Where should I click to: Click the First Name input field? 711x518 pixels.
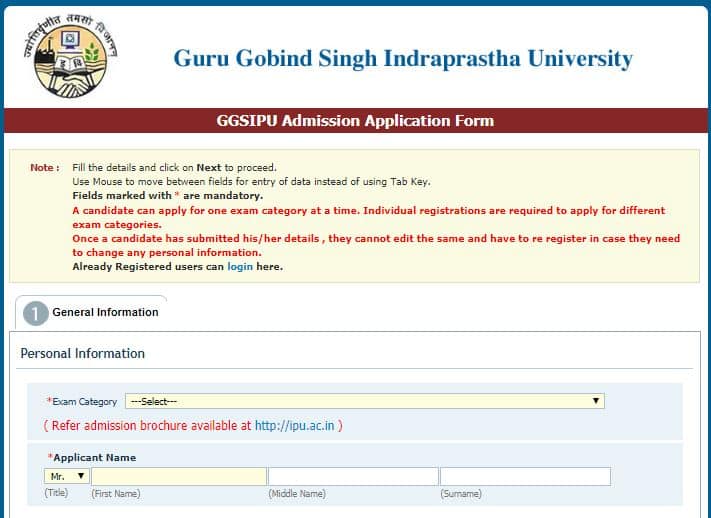click(x=179, y=477)
